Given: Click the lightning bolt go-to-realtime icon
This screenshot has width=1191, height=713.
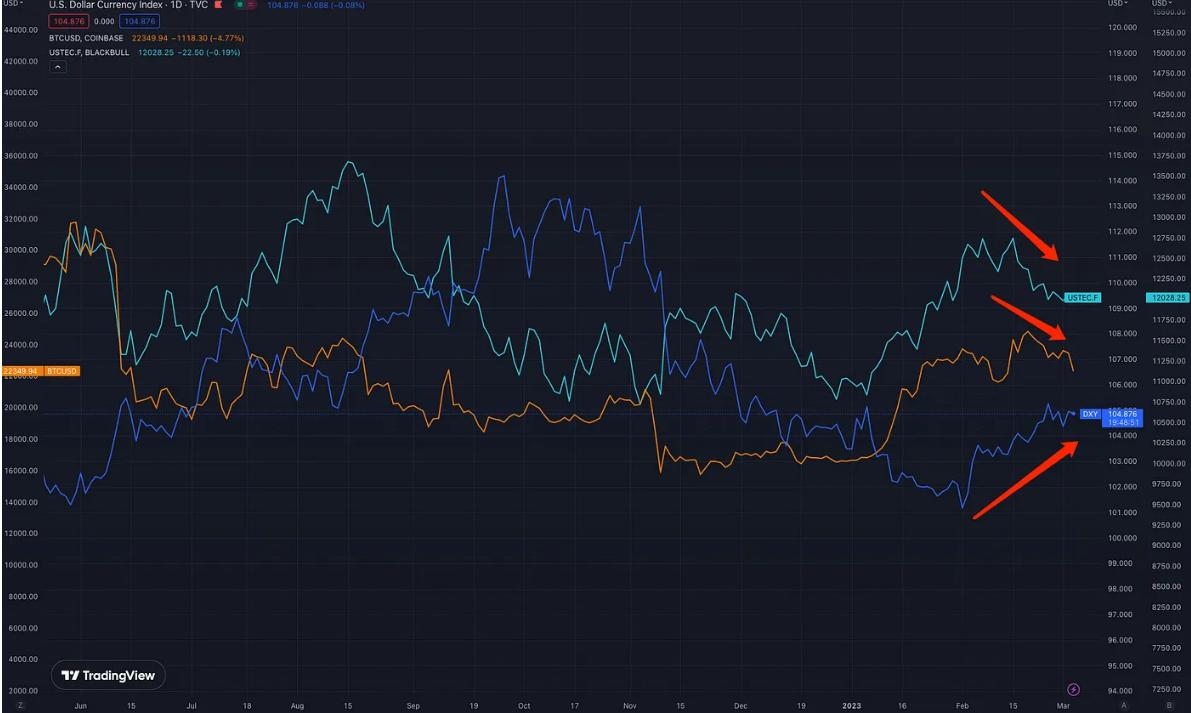Looking at the screenshot, I should [x=1074, y=689].
